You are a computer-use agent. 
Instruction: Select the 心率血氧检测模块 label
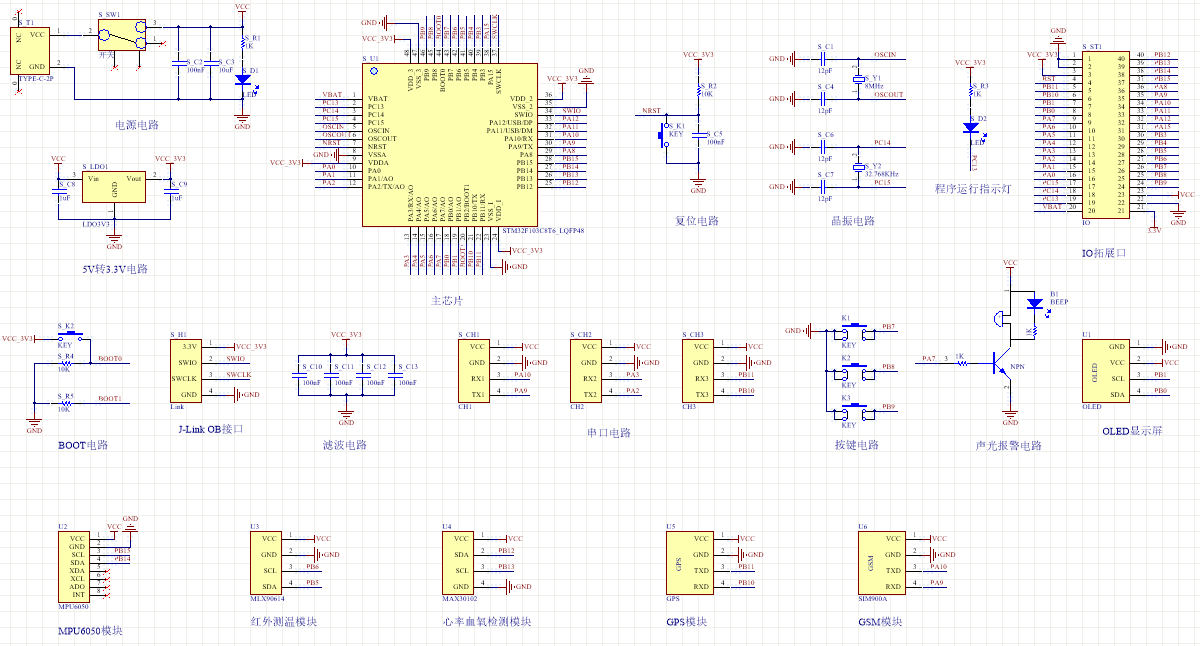pos(487,621)
